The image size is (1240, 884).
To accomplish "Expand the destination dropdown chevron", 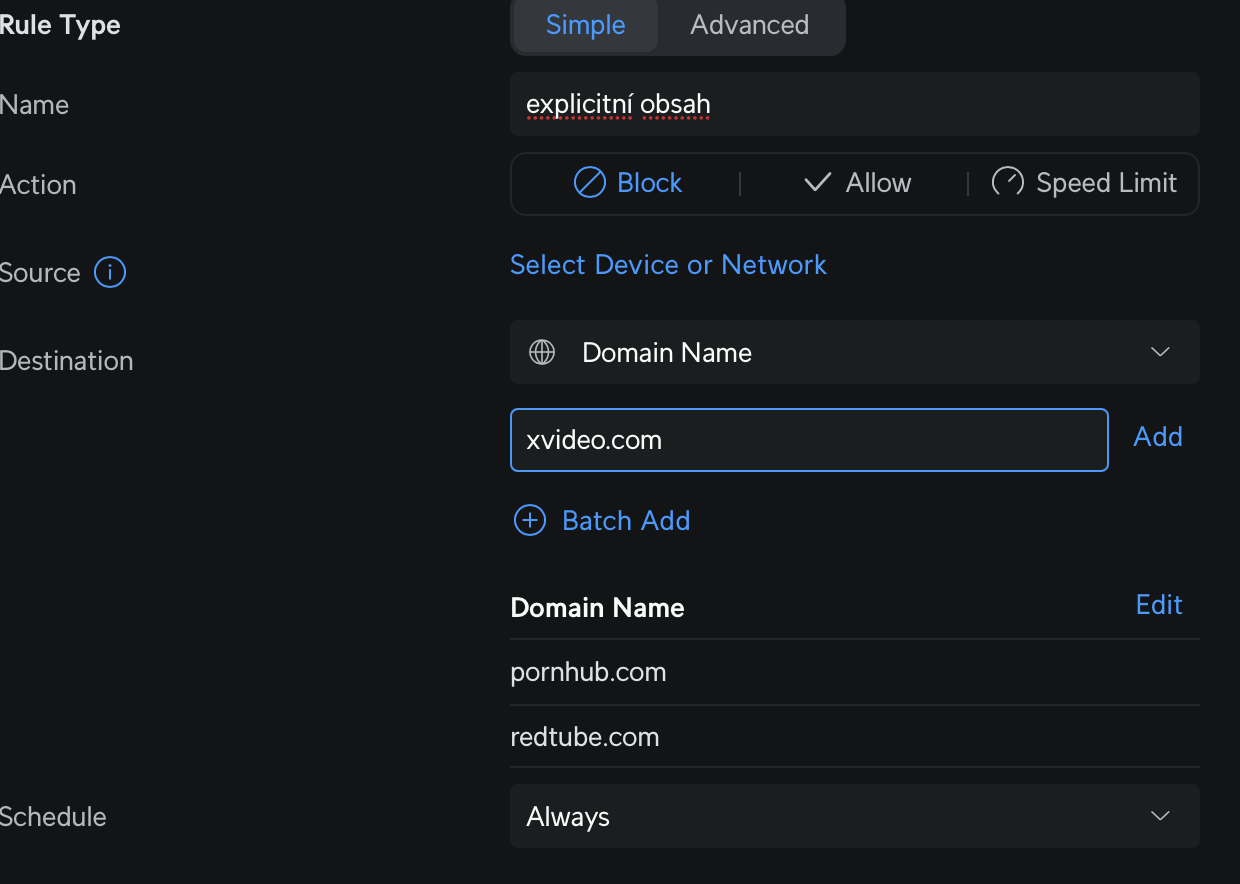I will click(x=1160, y=352).
